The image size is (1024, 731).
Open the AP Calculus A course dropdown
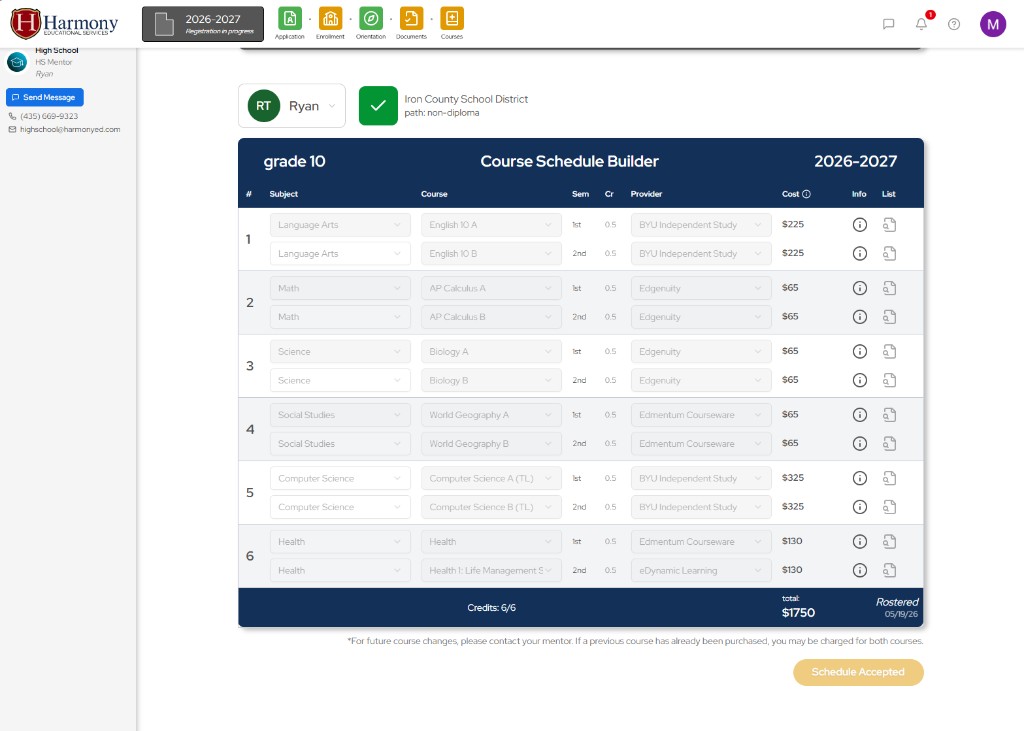point(491,288)
